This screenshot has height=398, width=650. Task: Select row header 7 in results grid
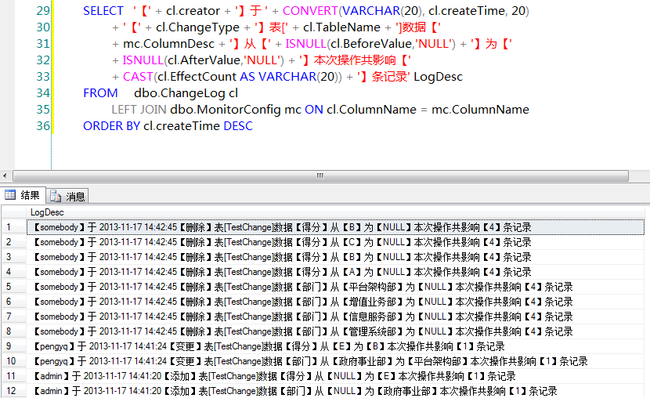(x=14, y=317)
